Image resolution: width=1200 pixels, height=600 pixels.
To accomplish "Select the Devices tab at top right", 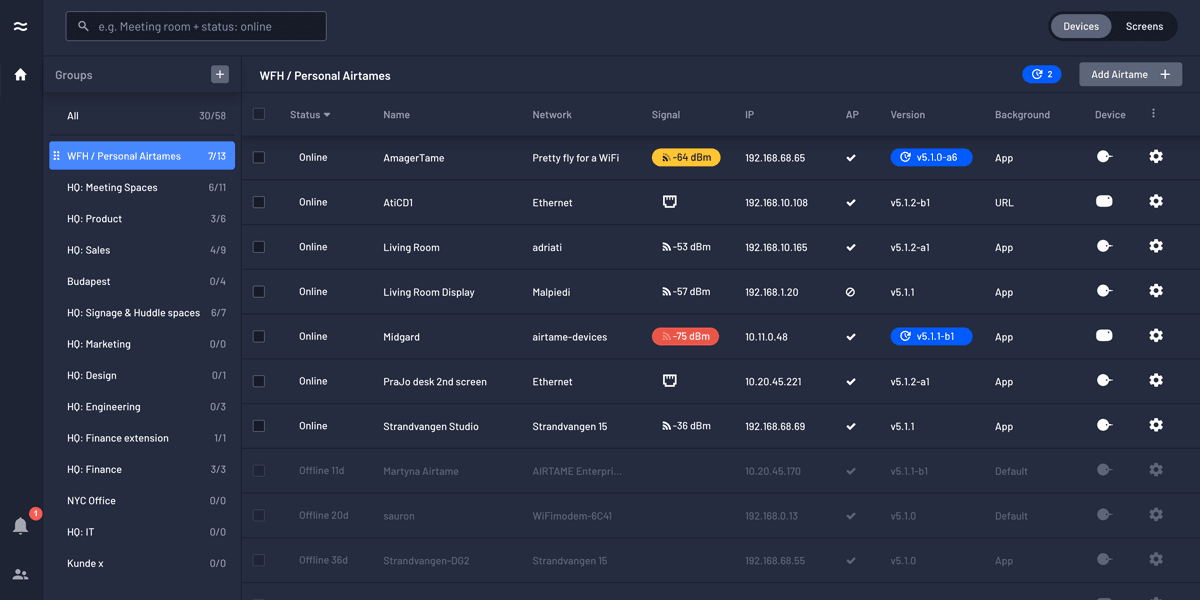I will tap(1080, 26).
